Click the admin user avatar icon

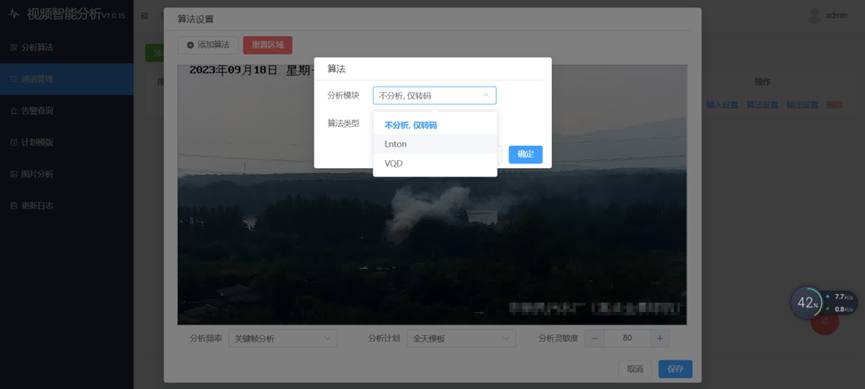(815, 15)
